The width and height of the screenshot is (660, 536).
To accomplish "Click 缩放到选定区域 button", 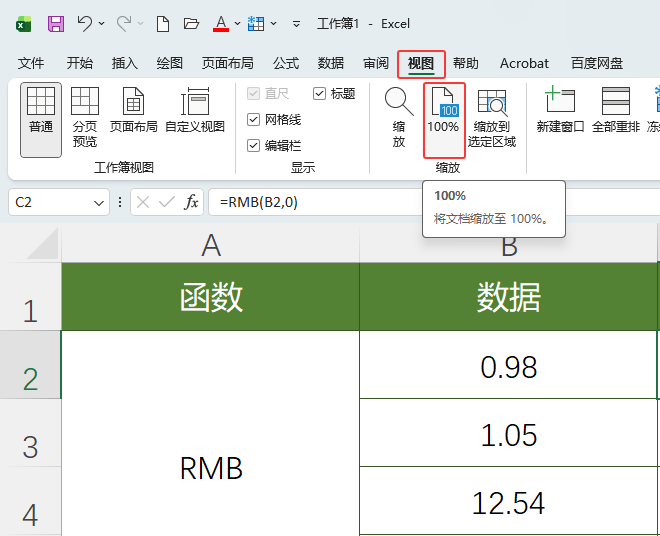I will click(x=492, y=117).
